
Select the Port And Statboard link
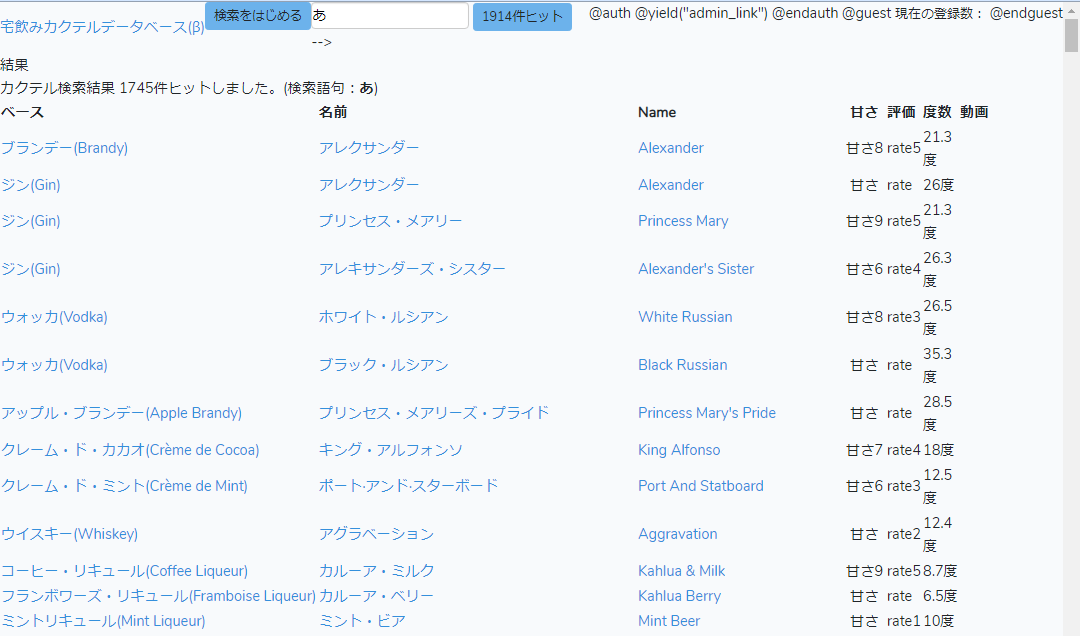(x=700, y=486)
